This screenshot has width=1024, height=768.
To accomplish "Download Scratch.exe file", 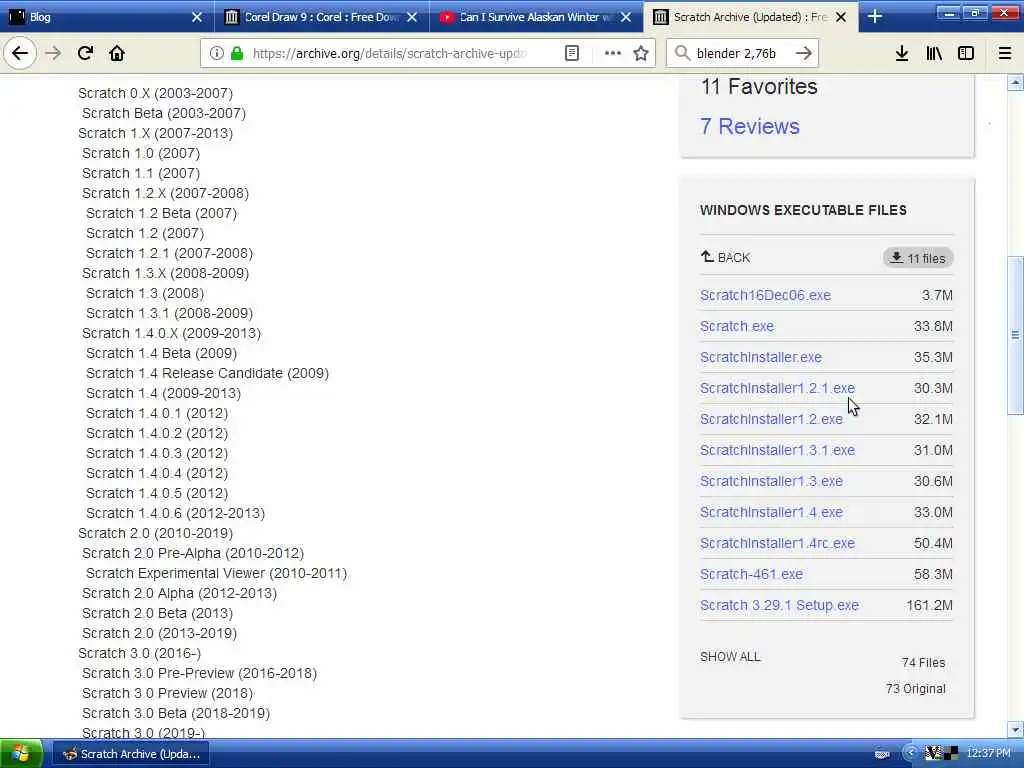I will pos(737,326).
